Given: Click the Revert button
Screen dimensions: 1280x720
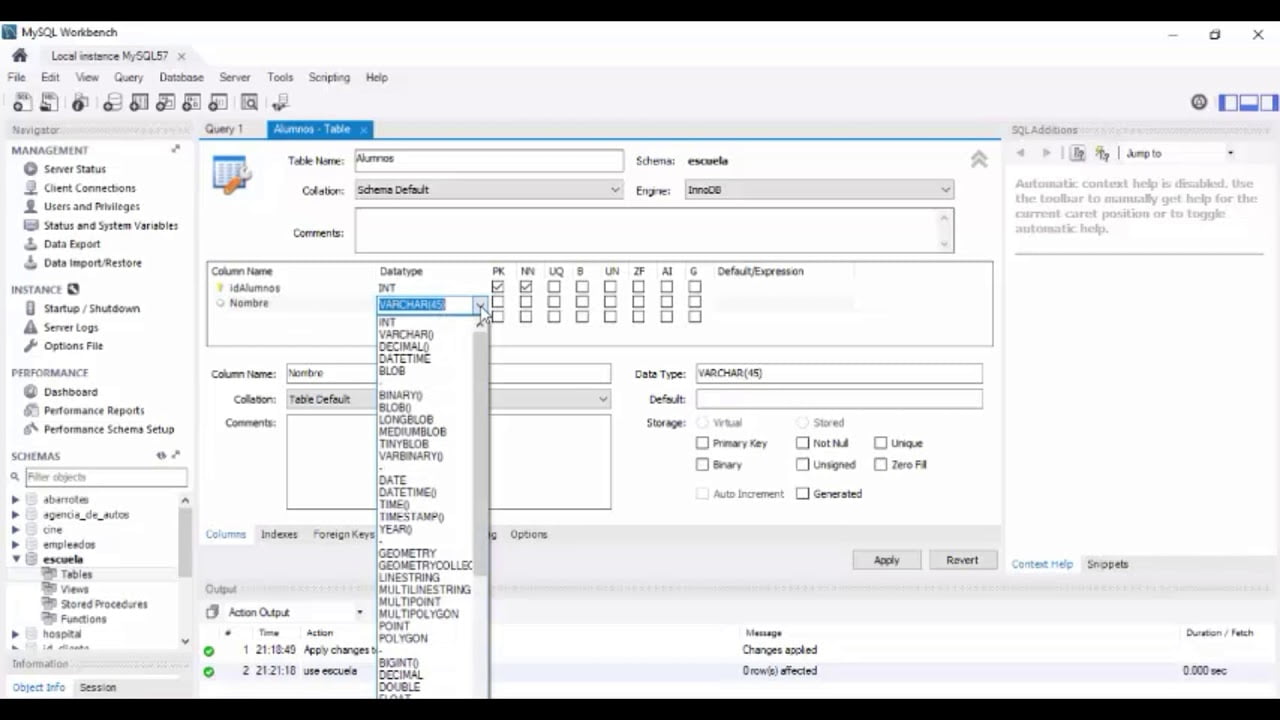Looking at the screenshot, I should coord(962,560).
